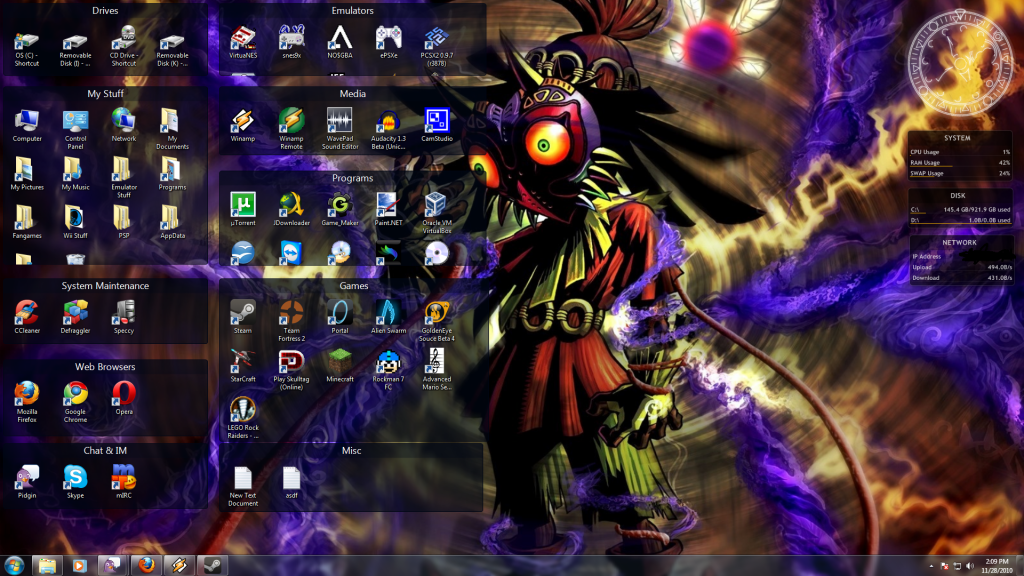Open µTorrent in Programs group
Screen dimensions: 1024x576
pyautogui.click(x=243, y=210)
